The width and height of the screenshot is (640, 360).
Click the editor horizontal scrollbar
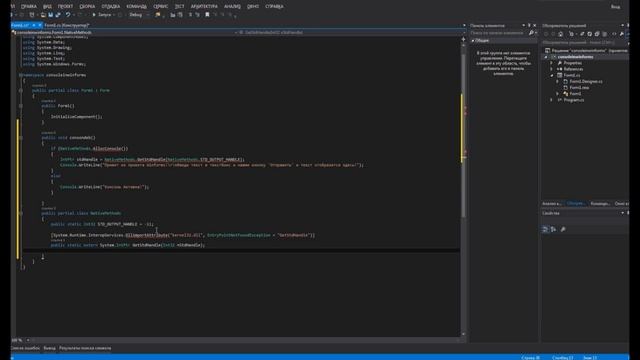(x=245, y=340)
